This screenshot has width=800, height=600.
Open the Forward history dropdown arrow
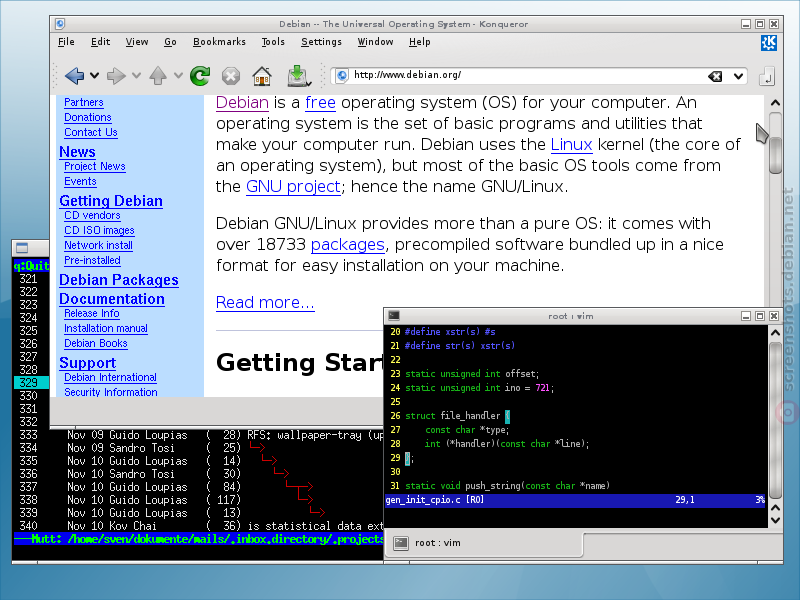click(136, 76)
